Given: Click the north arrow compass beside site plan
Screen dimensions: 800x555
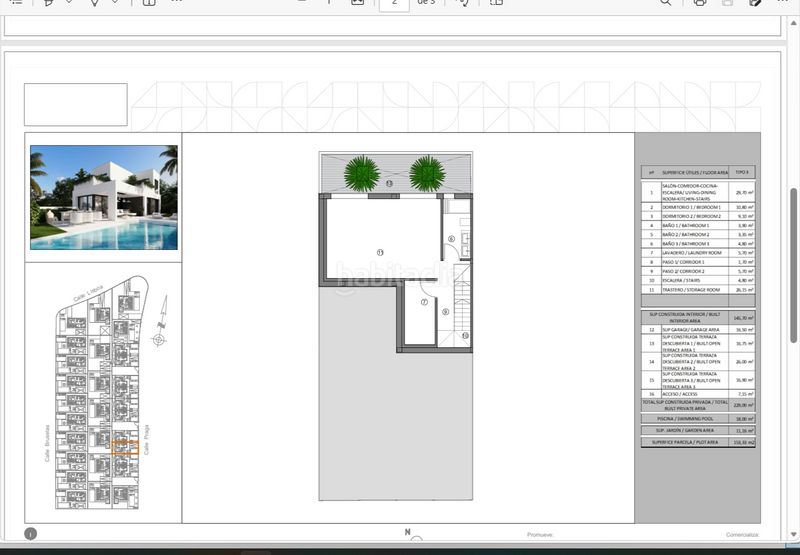Looking at the screenshot, I should point(161,321).
